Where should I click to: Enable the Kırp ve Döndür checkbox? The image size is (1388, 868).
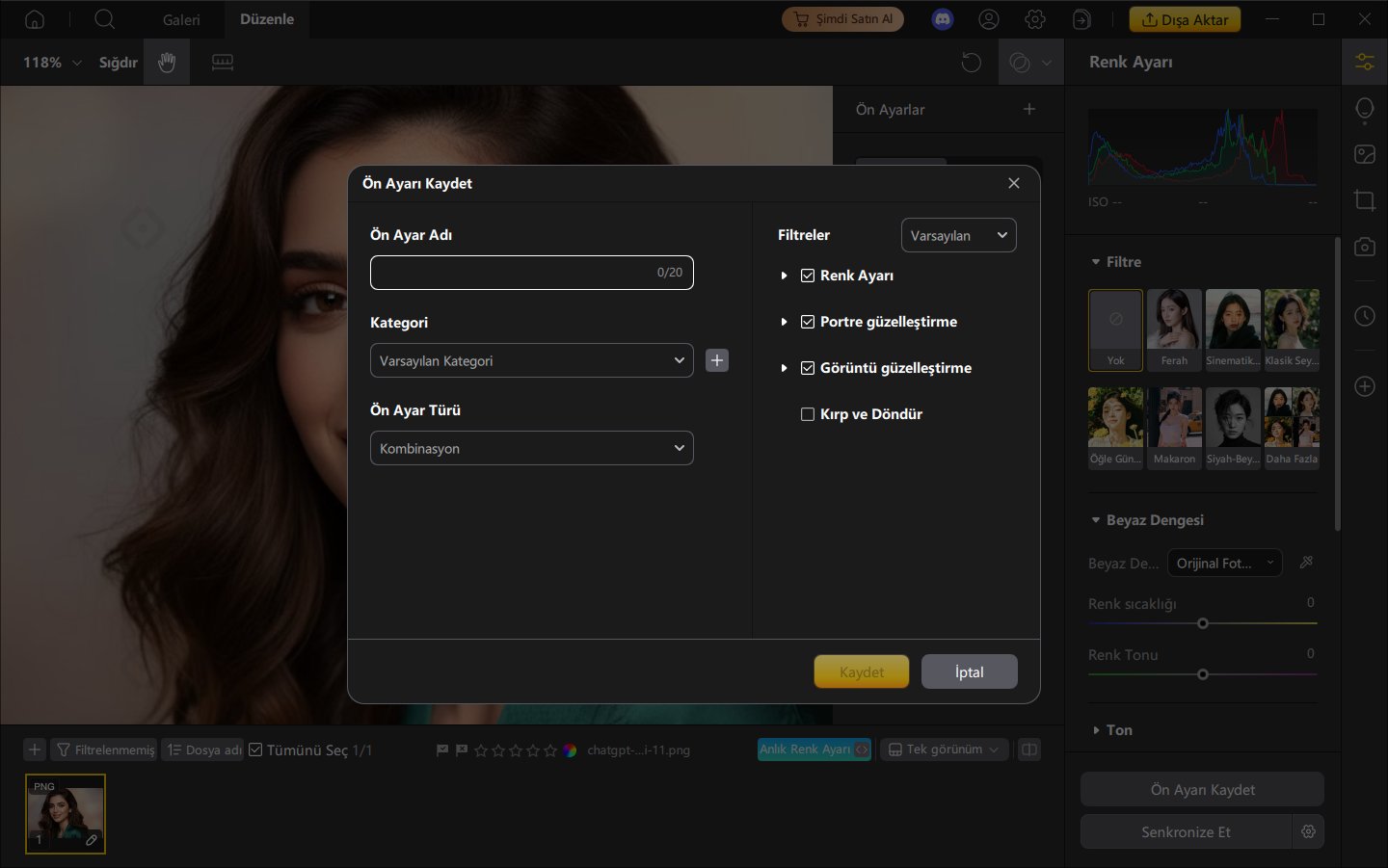(x=808, y=414)
